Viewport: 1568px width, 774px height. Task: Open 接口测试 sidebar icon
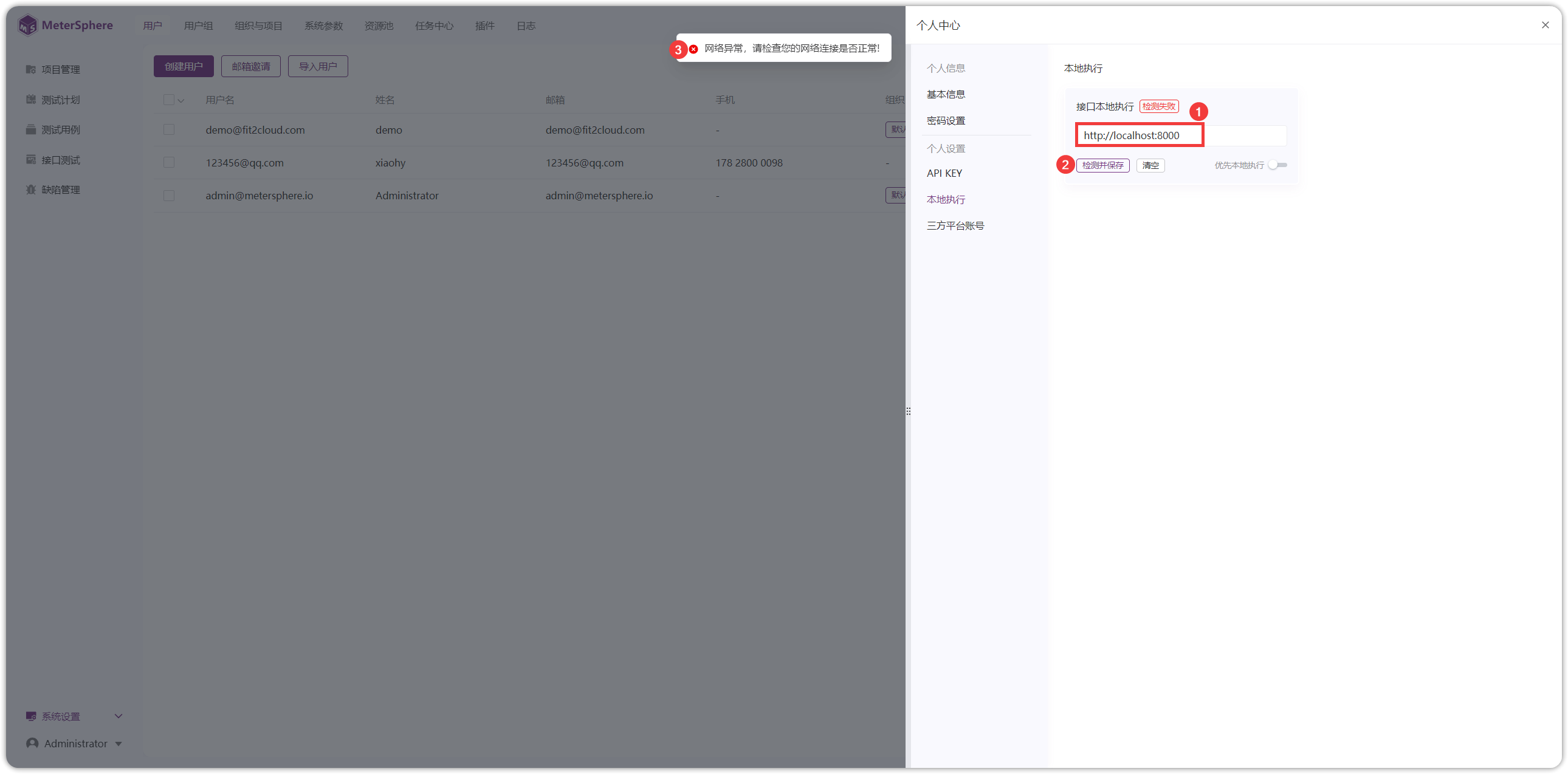point(30,159)
